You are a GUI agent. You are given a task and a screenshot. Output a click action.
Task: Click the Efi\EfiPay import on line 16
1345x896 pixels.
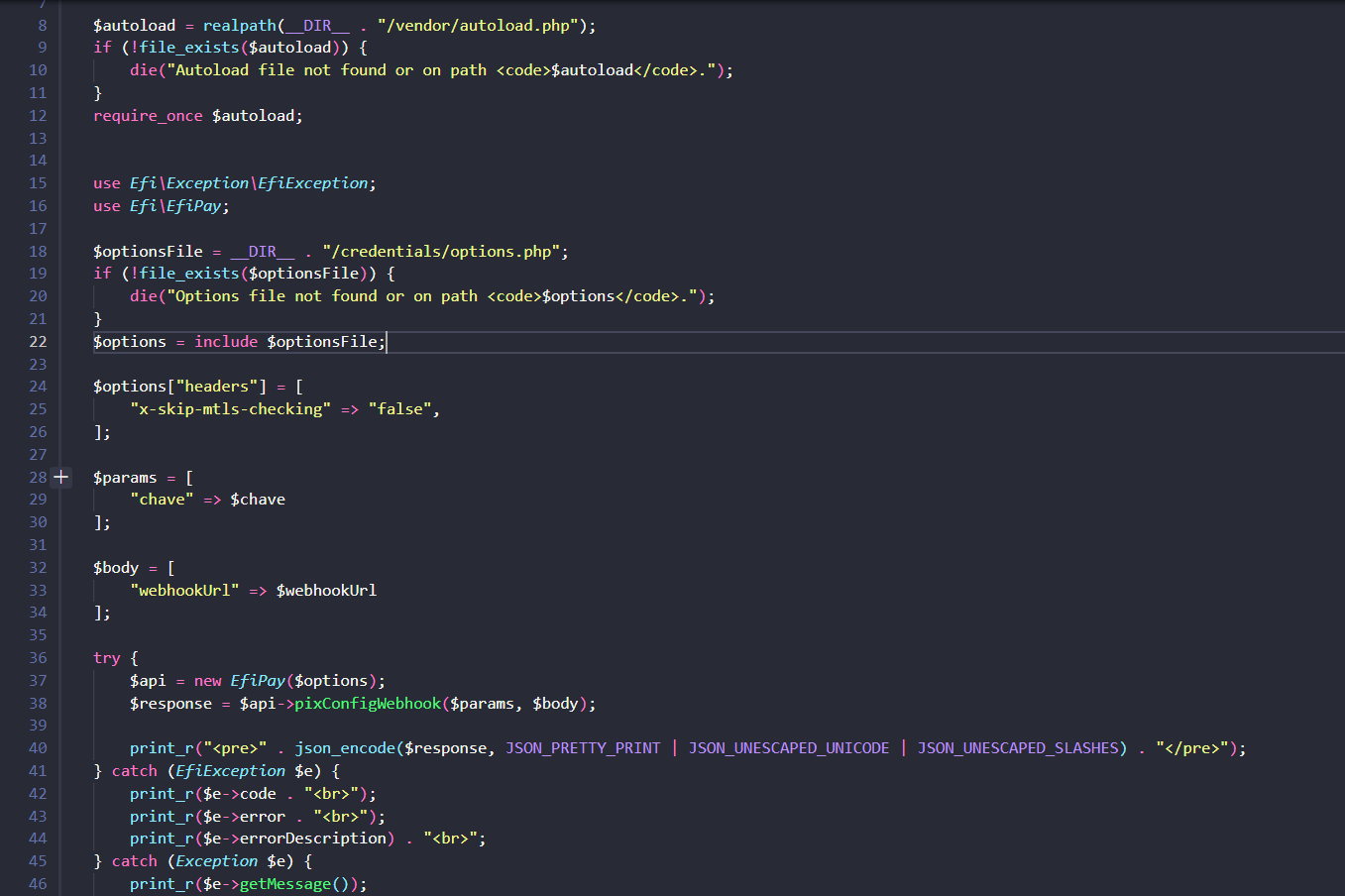[x=175, y=206]
